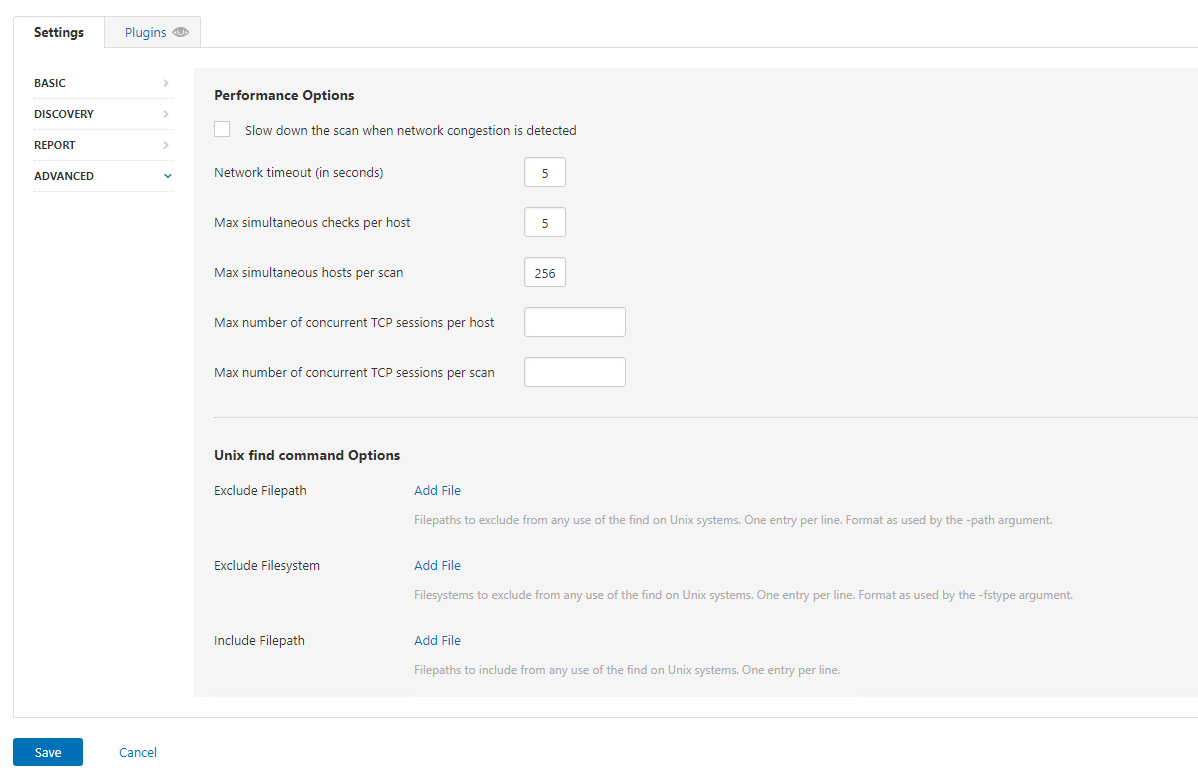Click the Performance Options heading
The height and width of the screenshot is (778, 1198).
pos(284,96)
